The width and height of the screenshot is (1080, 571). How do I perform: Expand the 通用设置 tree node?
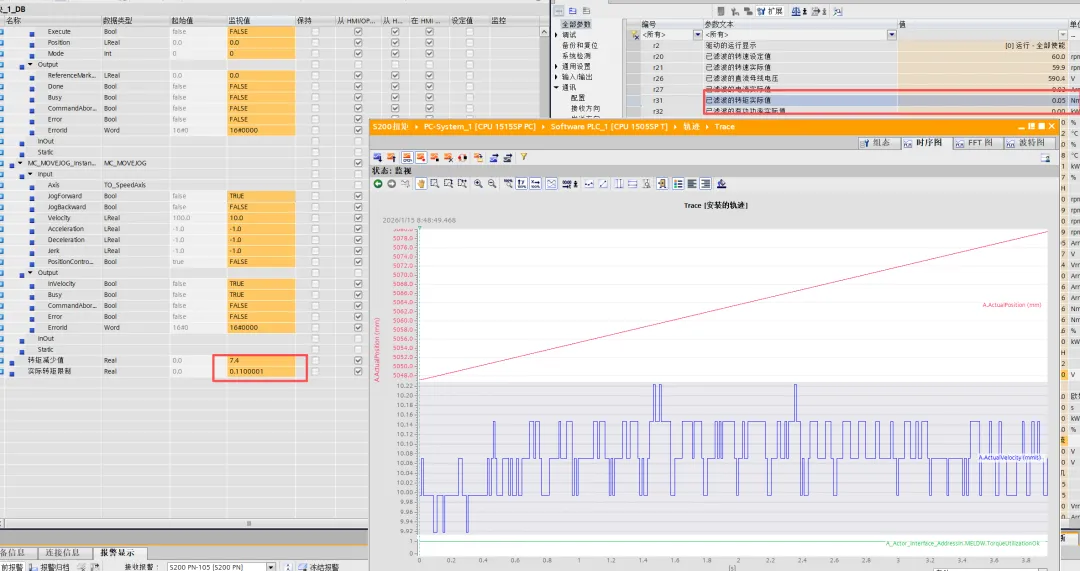(x=557, y=66)
